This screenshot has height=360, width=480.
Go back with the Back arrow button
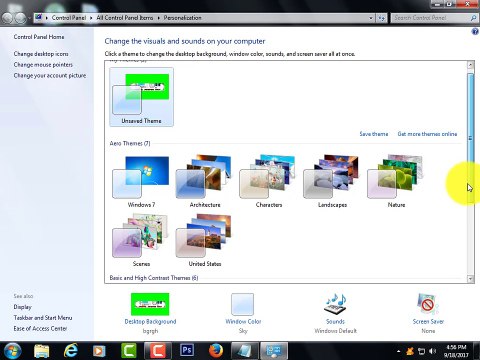pyautogui.click(x=7, y=18)
